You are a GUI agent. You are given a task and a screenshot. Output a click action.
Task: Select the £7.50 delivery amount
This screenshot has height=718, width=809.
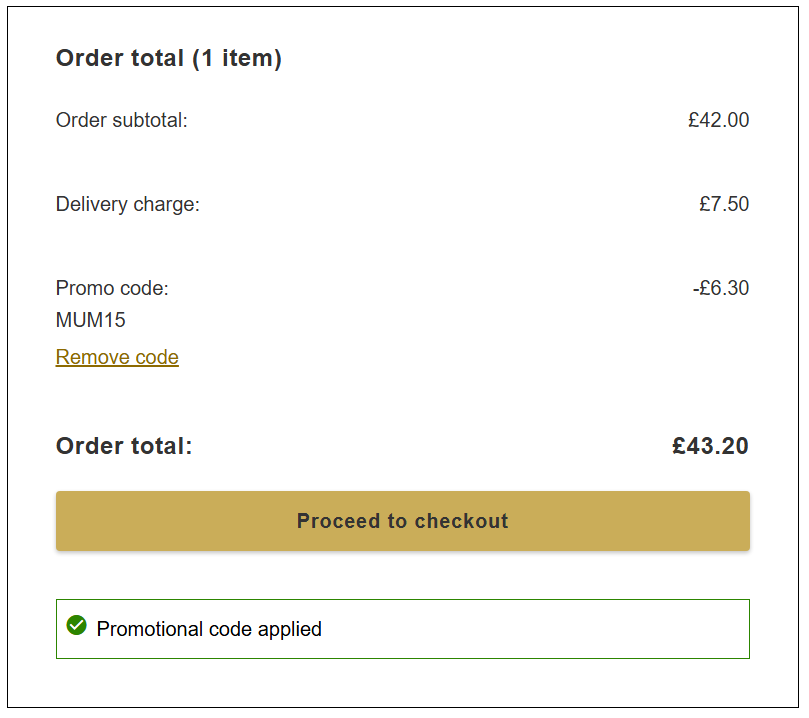726,204
